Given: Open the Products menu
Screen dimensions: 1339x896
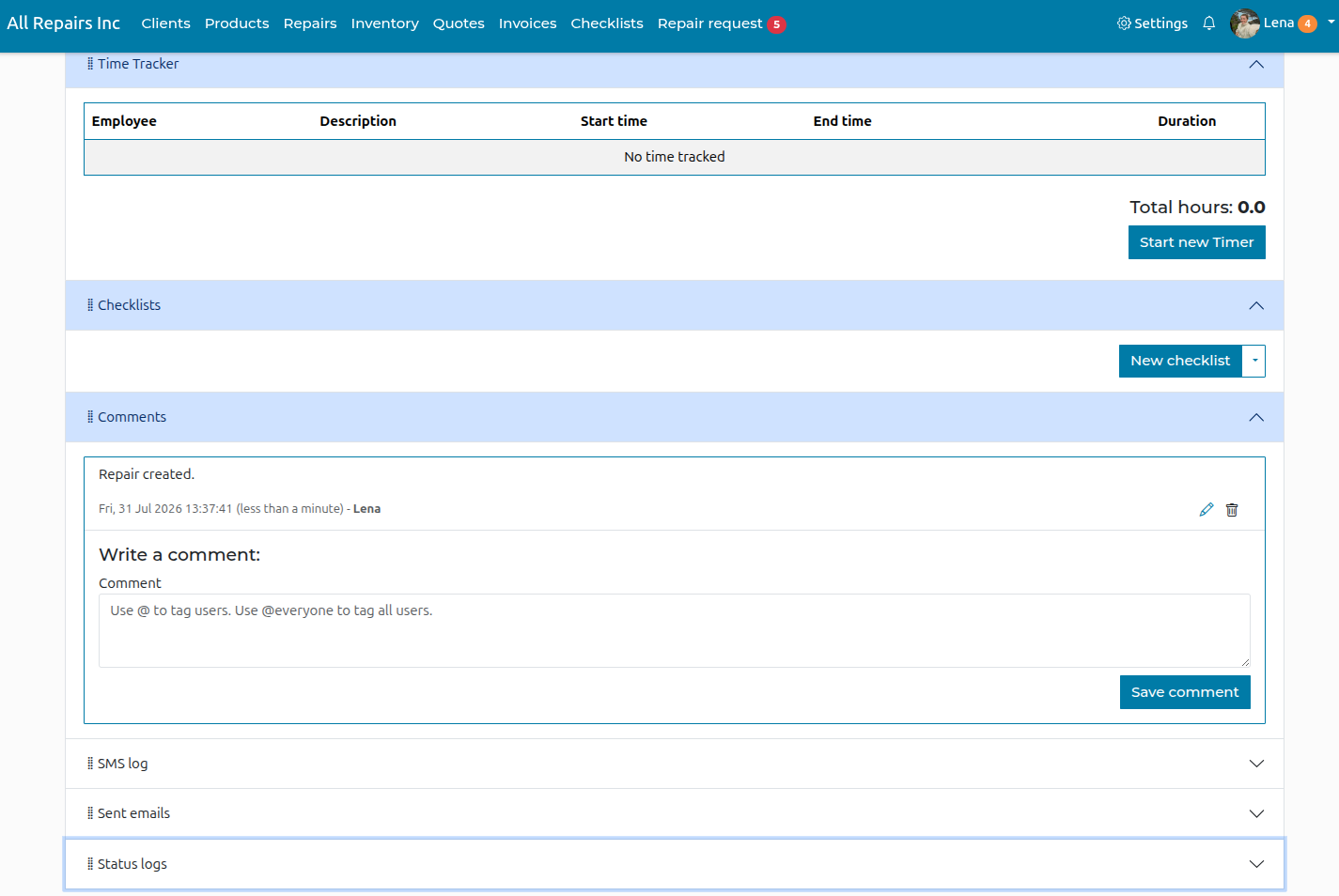Looking at the screenshot, I should (x=237, y=23).
